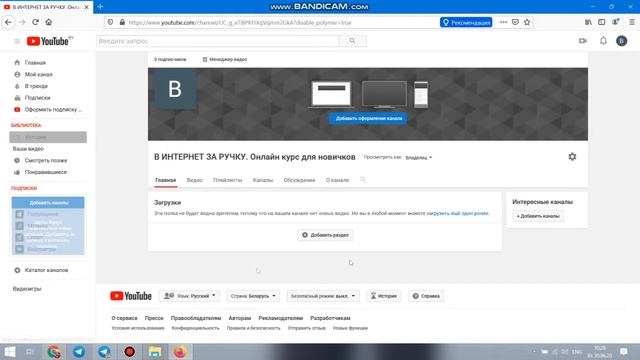The width and height of the screenshot is (640, 360).
Task: Open Windows action center notifications
Action: [623, 351]
